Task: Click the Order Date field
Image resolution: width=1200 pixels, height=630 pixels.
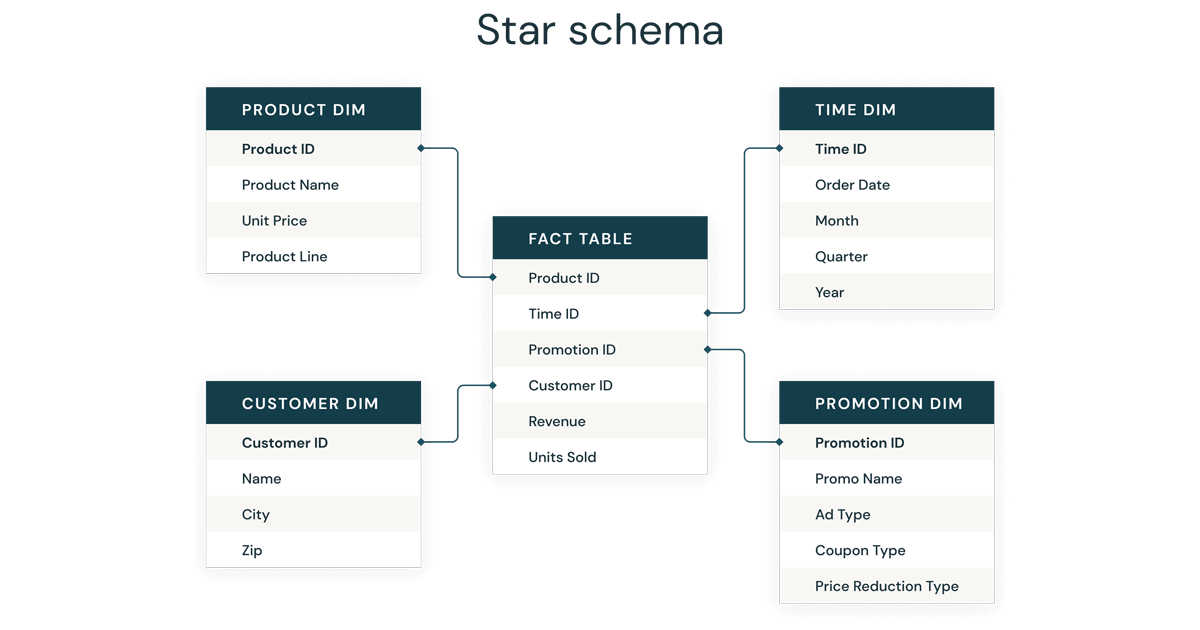Action: click(x=852, y=185)
